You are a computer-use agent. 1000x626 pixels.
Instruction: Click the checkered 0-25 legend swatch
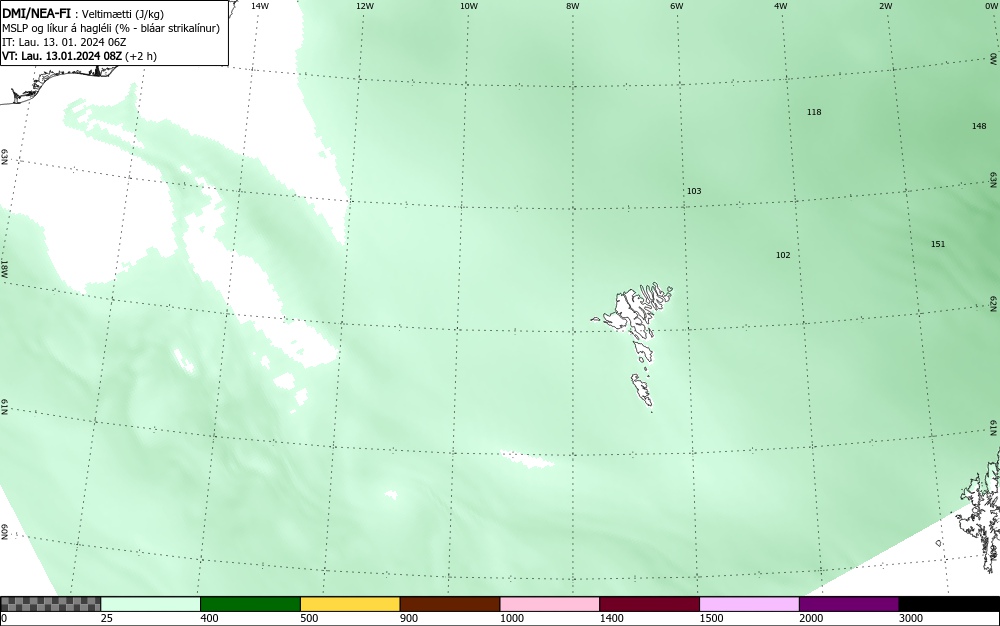click(50, 604)
